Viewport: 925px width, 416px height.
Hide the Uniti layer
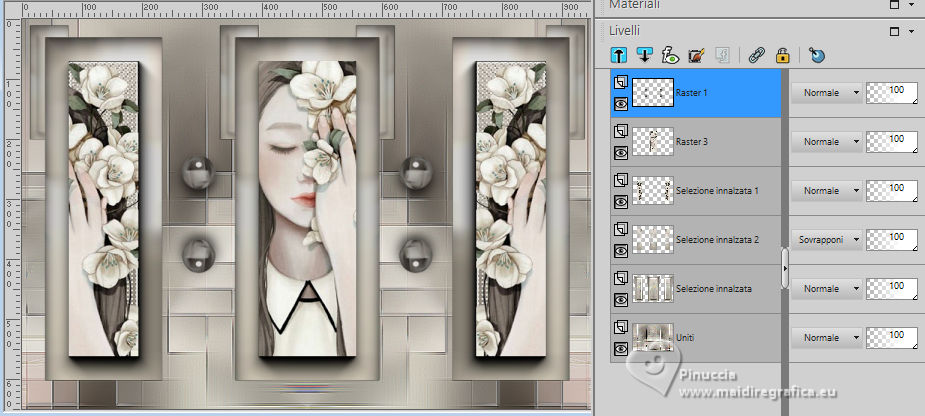coord(621,349)
